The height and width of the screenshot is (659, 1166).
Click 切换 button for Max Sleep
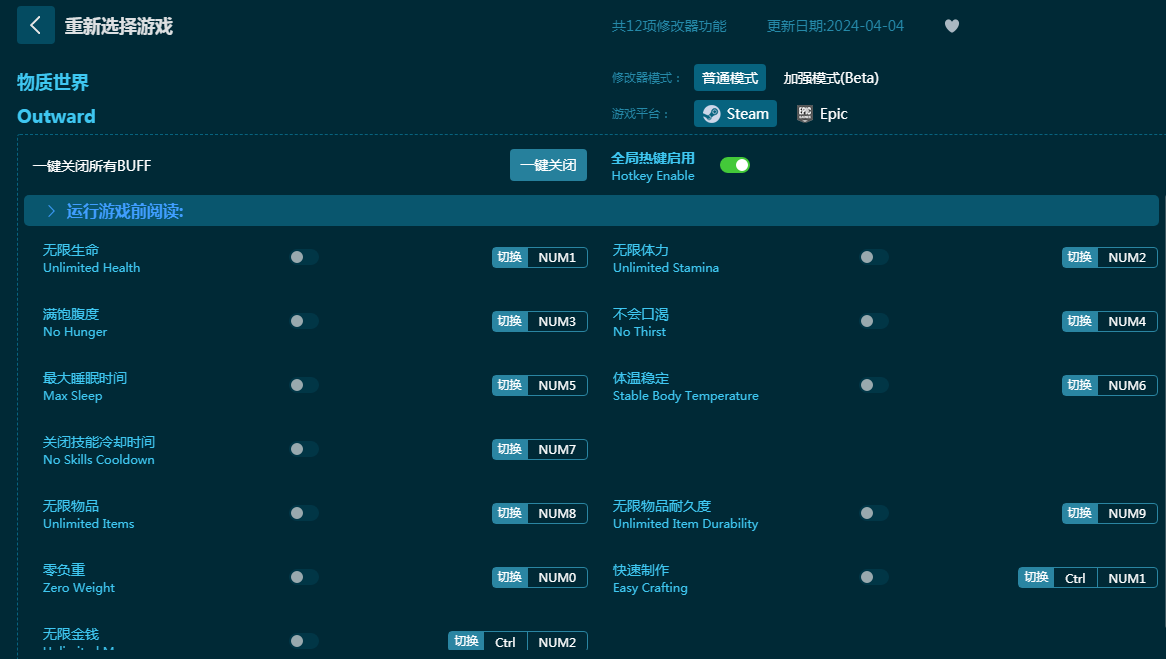click(x=509, y=385)
